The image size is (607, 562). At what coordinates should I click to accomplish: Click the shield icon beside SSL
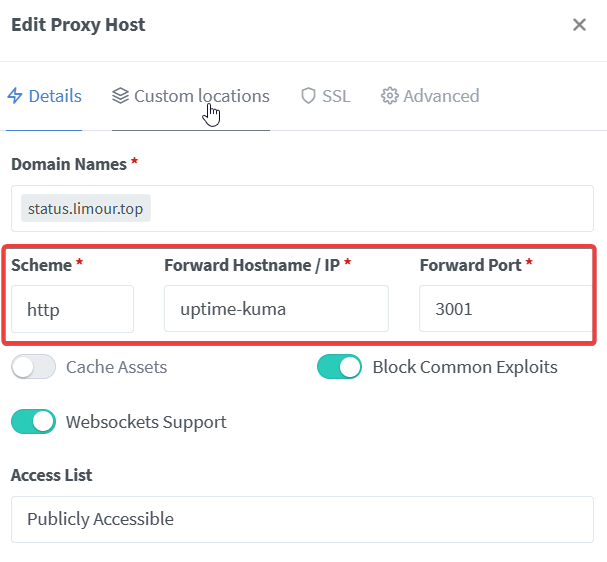pos(309,96)
